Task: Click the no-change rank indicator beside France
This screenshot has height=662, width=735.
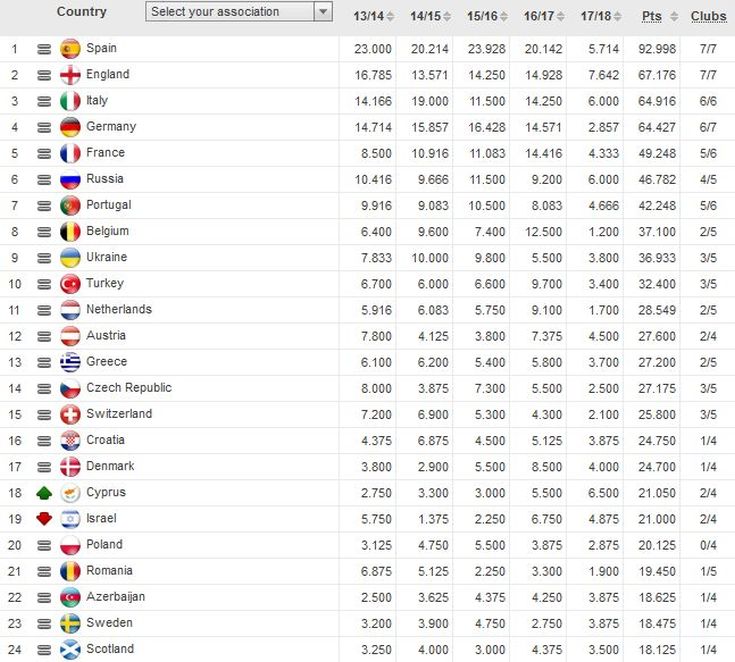Action: [x=44, y=154]
